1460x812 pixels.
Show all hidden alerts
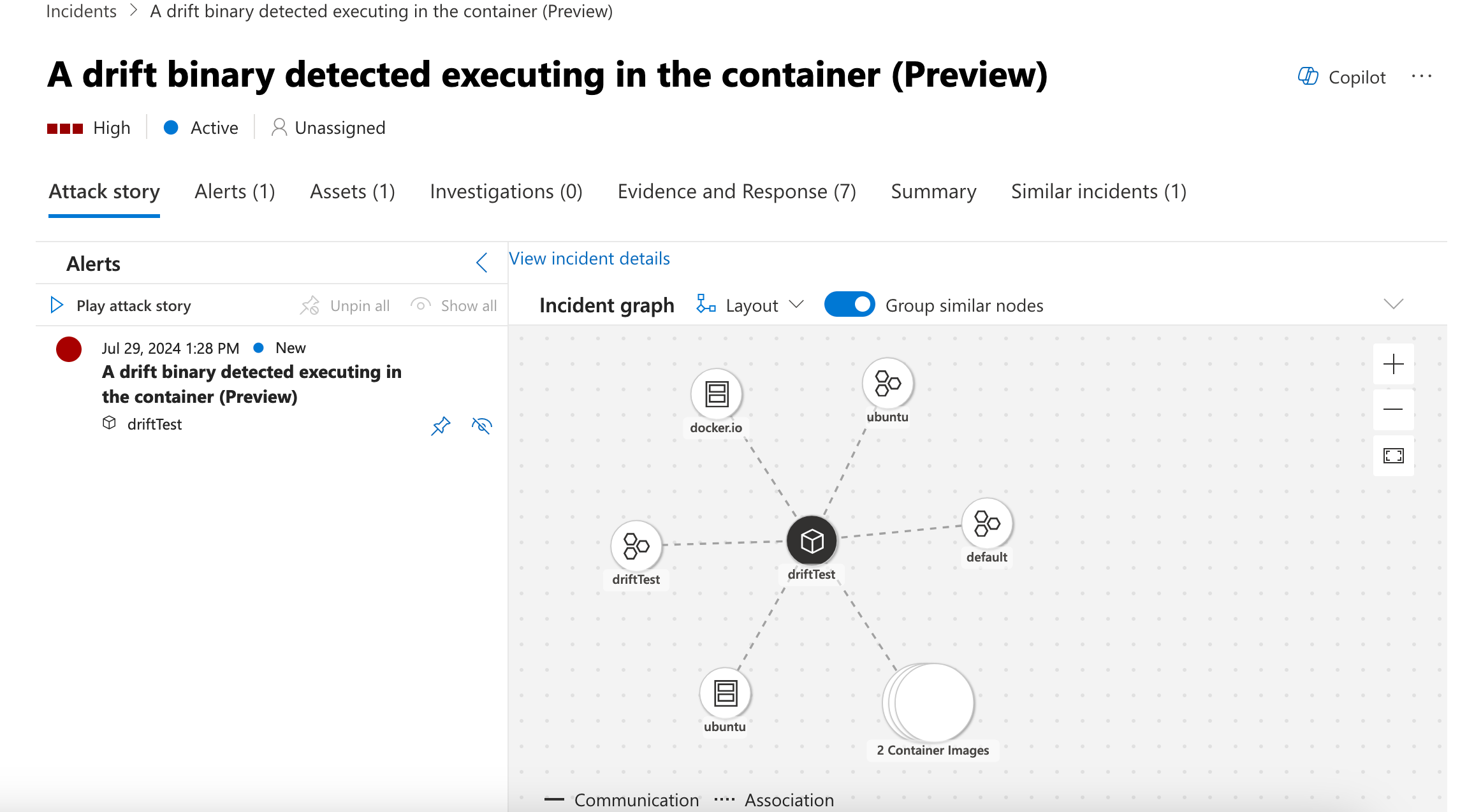pyautogui.click(x=453, y=305)
